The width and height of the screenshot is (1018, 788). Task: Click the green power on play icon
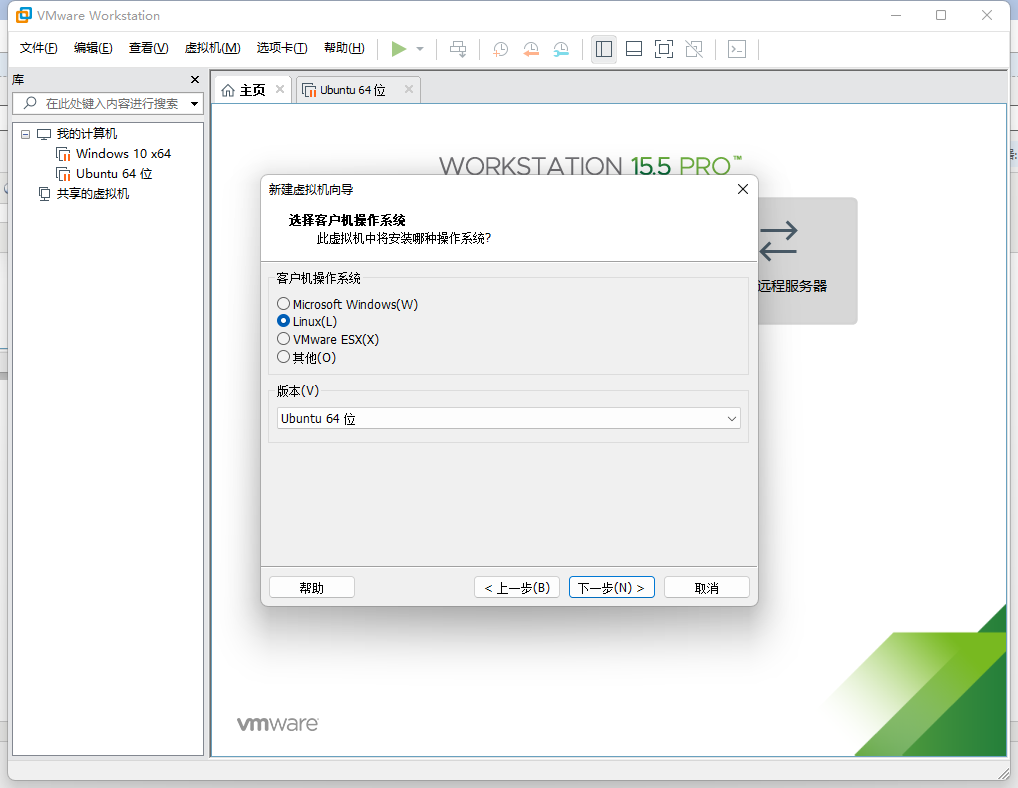pyautogui.click(x=399, y=49)
